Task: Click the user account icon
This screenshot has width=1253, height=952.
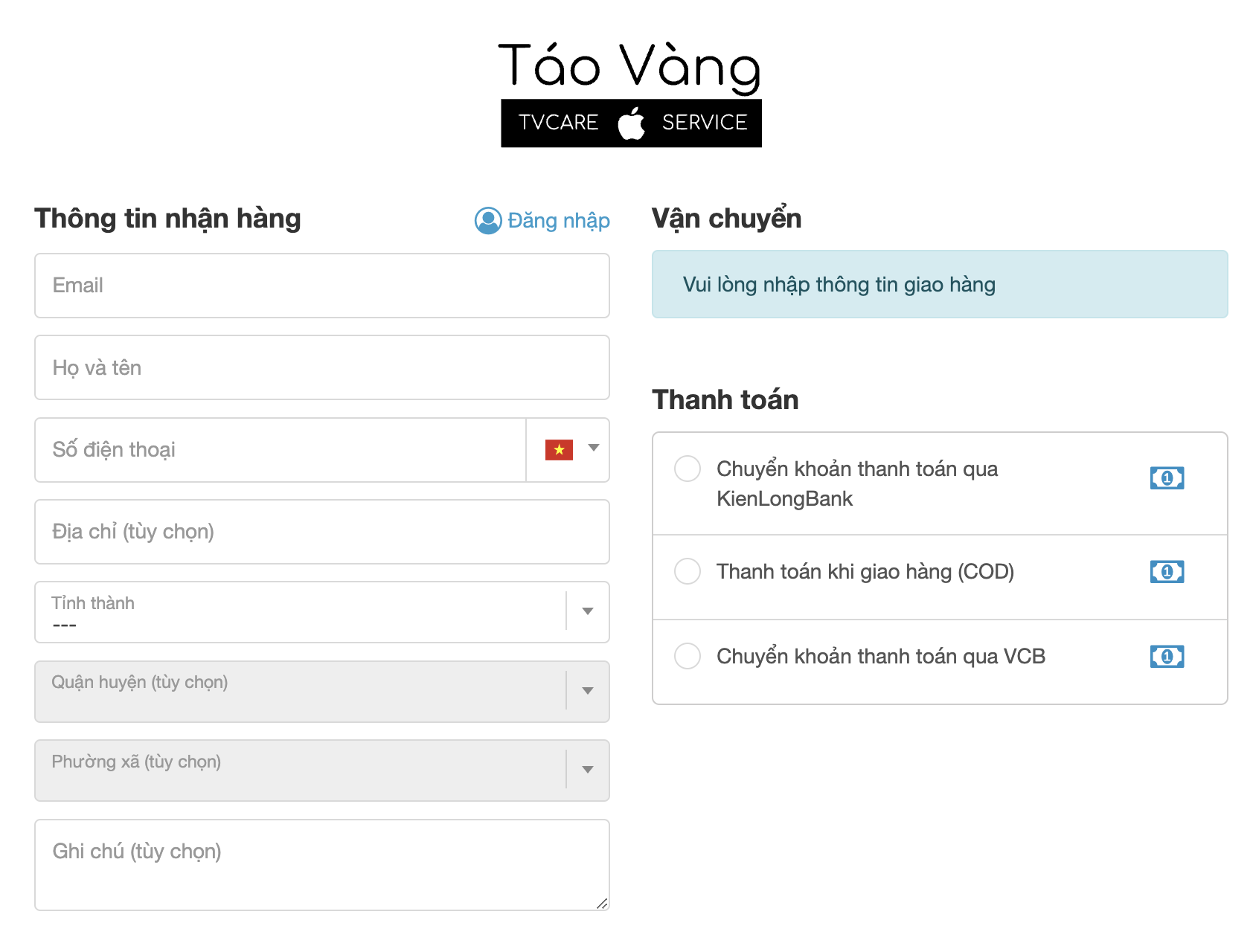Action: (488, 220)
